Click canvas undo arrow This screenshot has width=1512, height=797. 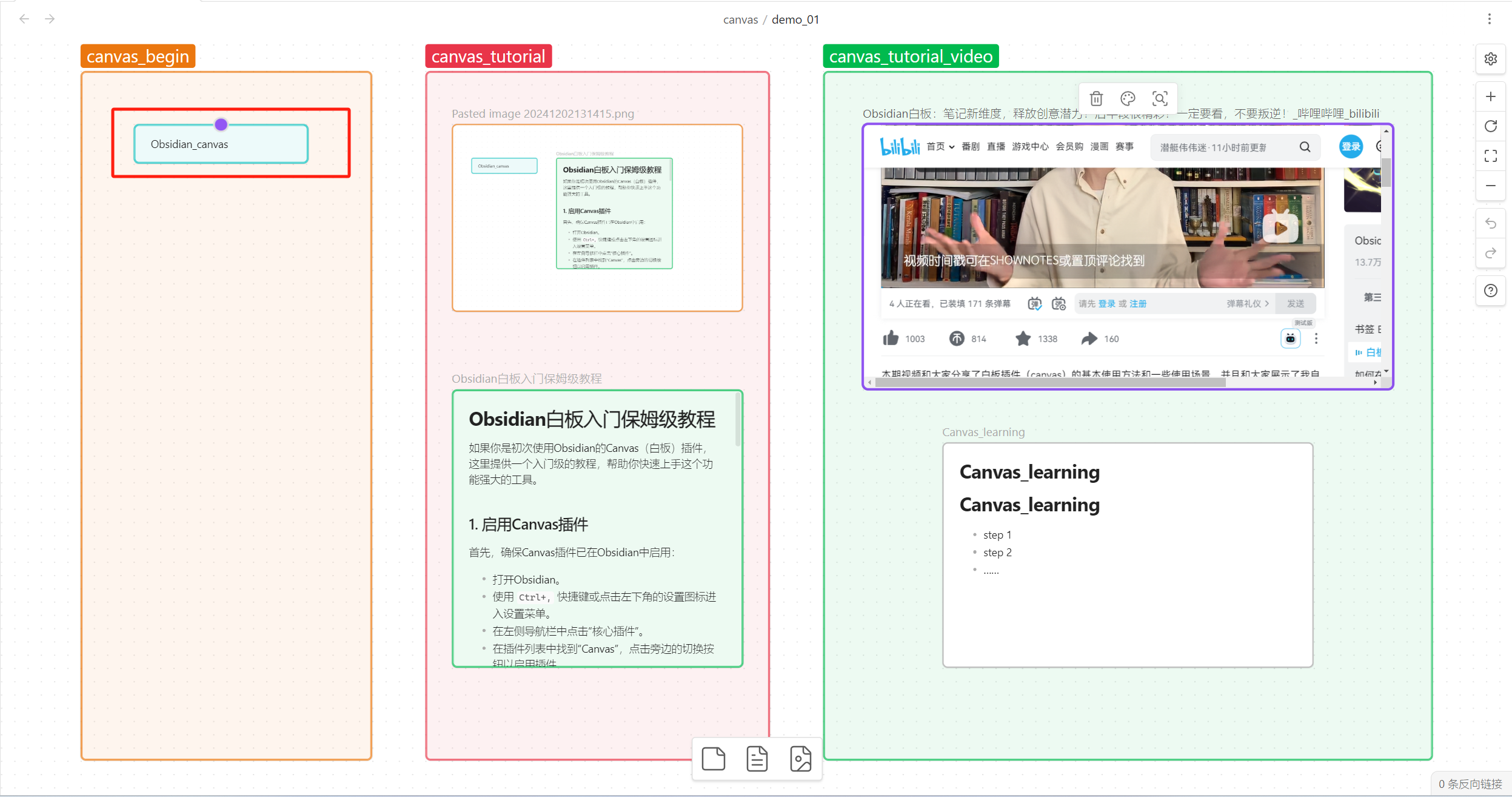point(1490,223)
